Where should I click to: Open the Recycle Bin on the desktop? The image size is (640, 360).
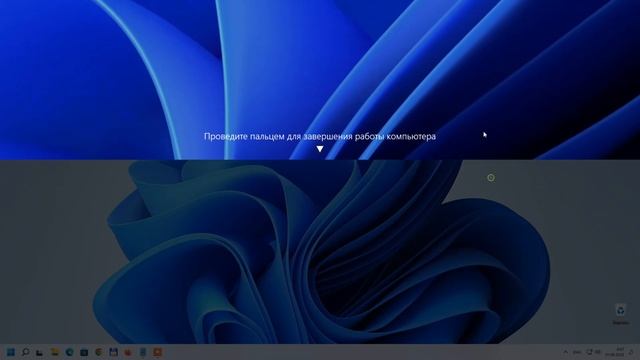click(x=620, y=313)
